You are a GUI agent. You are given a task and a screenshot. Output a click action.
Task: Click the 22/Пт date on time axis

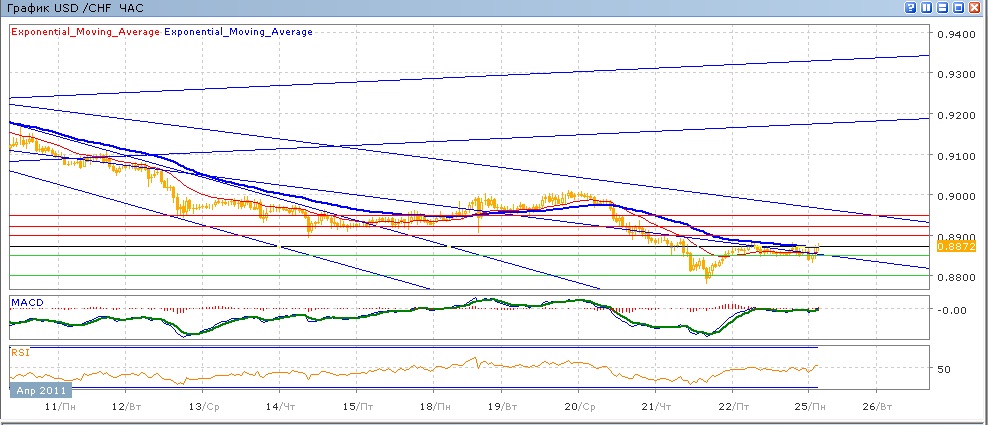tap(735, 407)
